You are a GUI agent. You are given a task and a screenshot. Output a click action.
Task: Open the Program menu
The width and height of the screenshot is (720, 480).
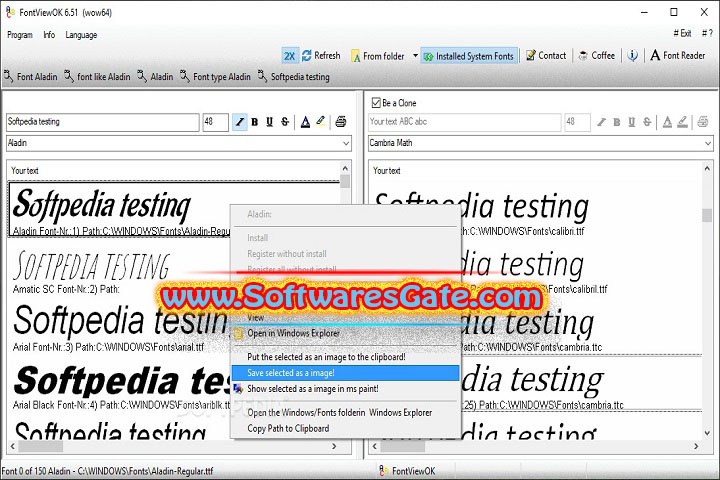[x=20, y=35]
